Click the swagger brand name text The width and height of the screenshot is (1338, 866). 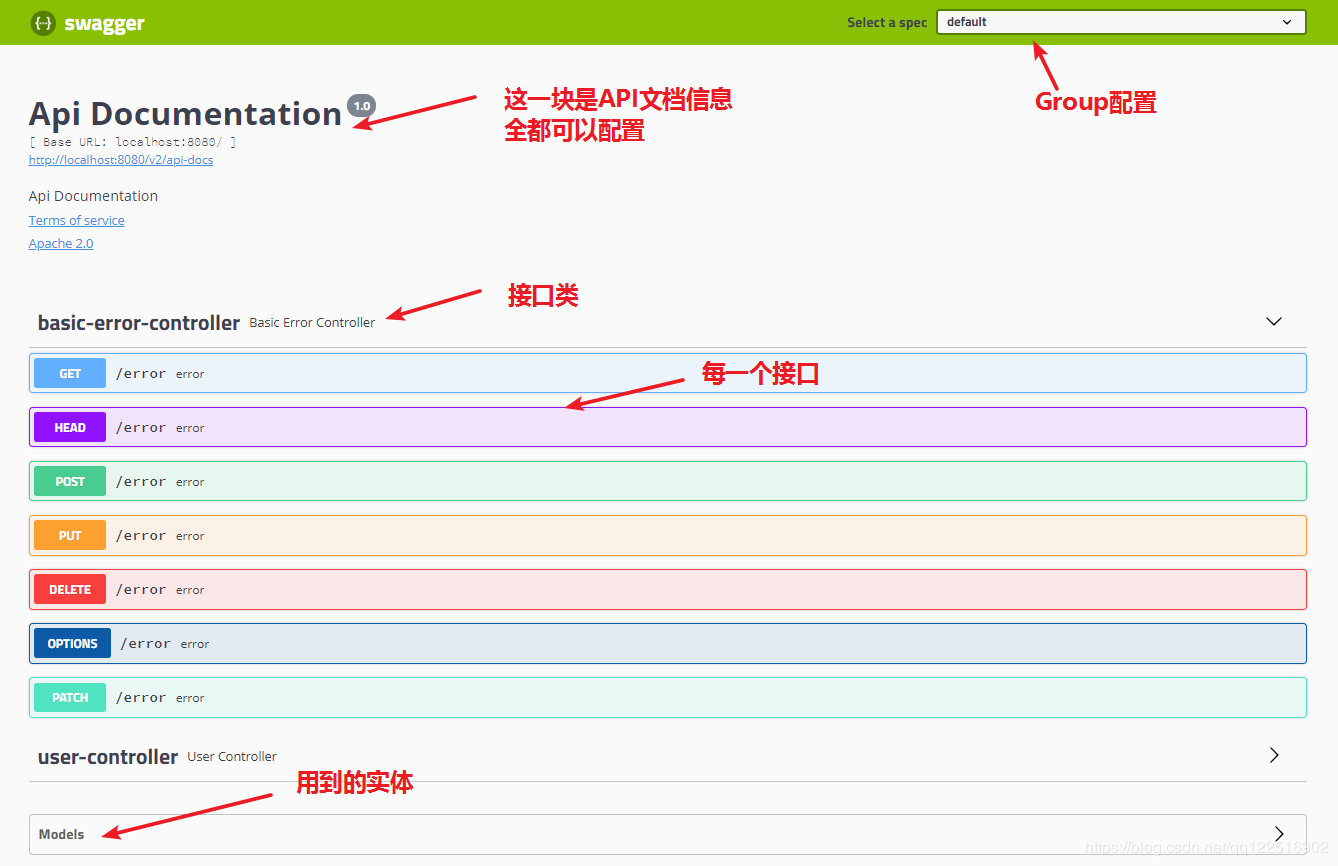click(x=104, y=23)
